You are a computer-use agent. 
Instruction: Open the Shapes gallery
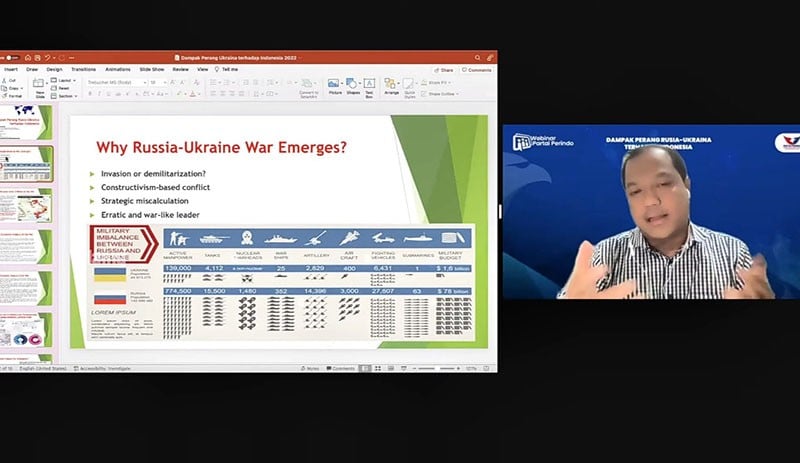pyautogui.click(x=353, y=86)
